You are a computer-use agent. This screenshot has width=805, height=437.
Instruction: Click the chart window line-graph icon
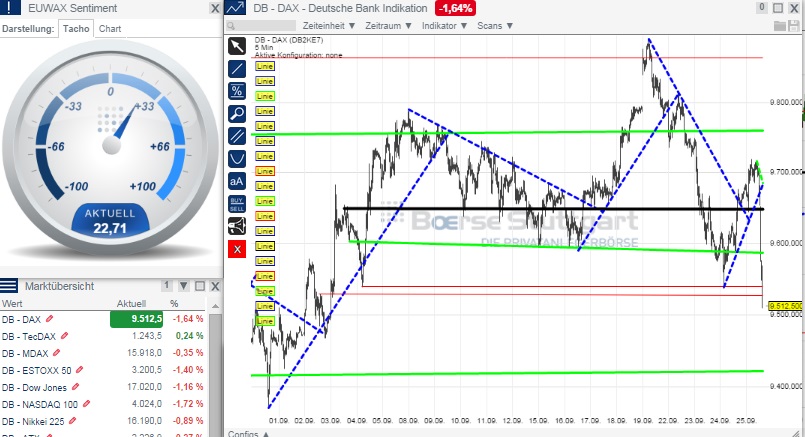click(235, 8)
